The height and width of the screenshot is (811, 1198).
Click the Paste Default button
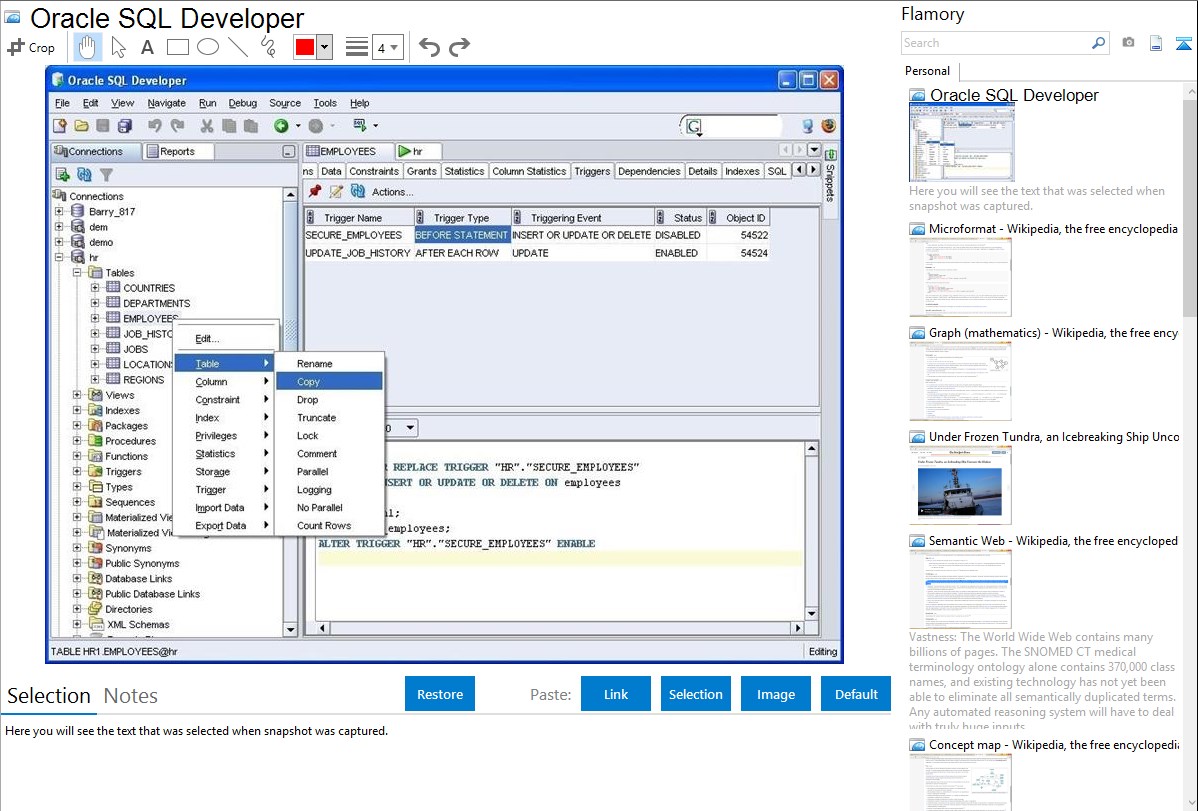pos(856,694)
